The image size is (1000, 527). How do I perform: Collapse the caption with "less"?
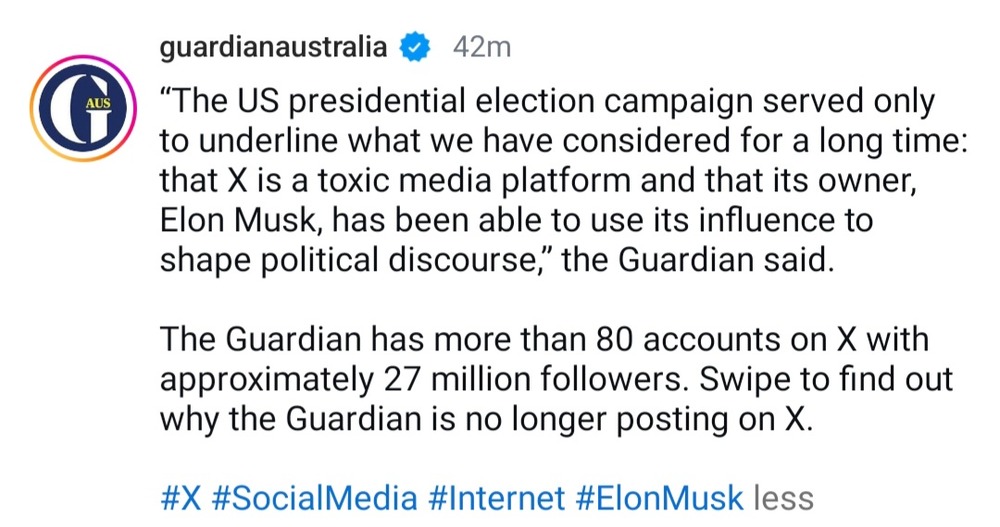click(783, 497)
